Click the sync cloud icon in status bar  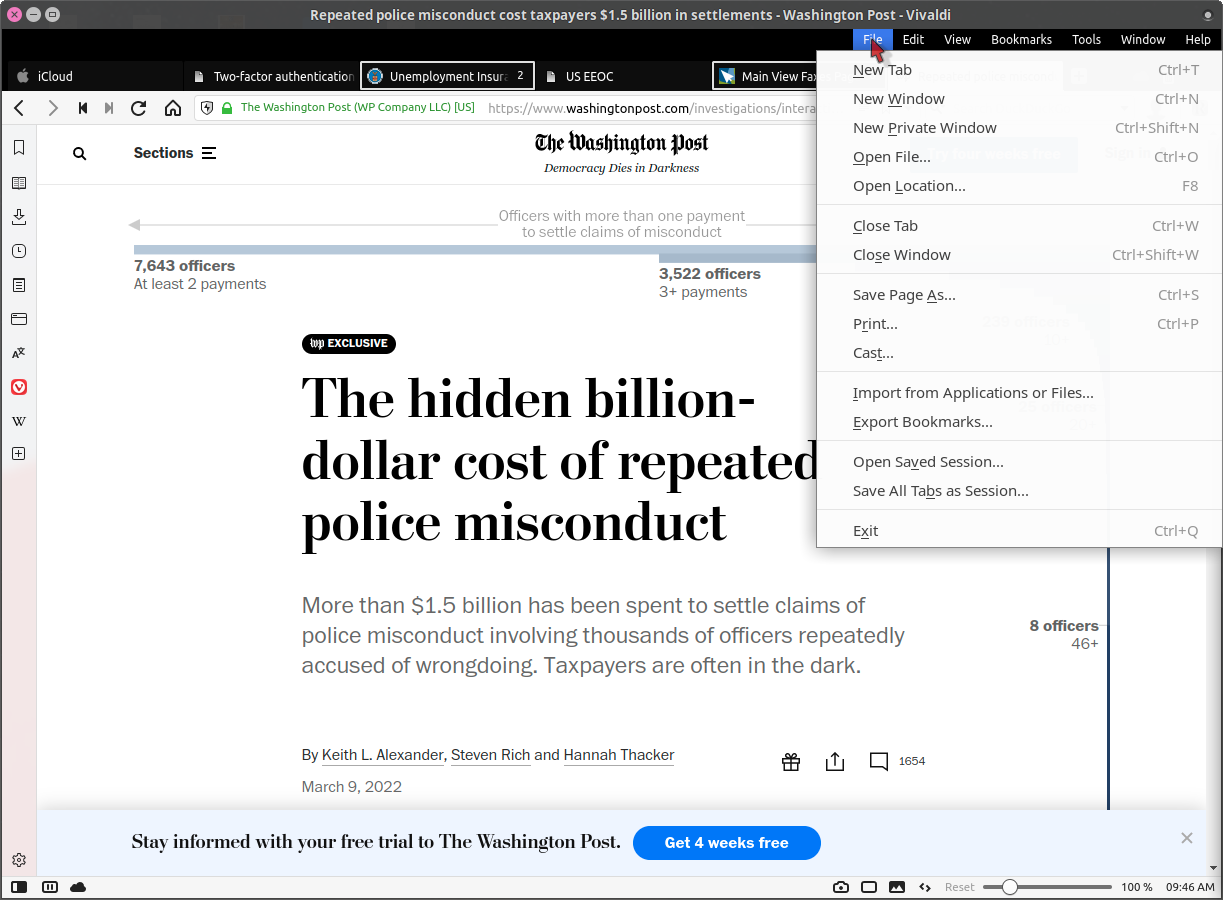pos(78,887)
